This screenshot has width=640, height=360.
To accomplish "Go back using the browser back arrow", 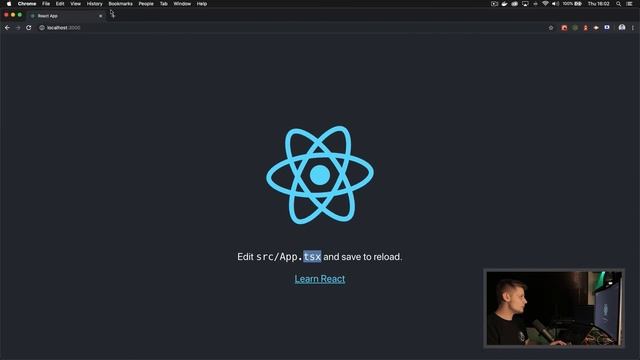I will [7, 28].
